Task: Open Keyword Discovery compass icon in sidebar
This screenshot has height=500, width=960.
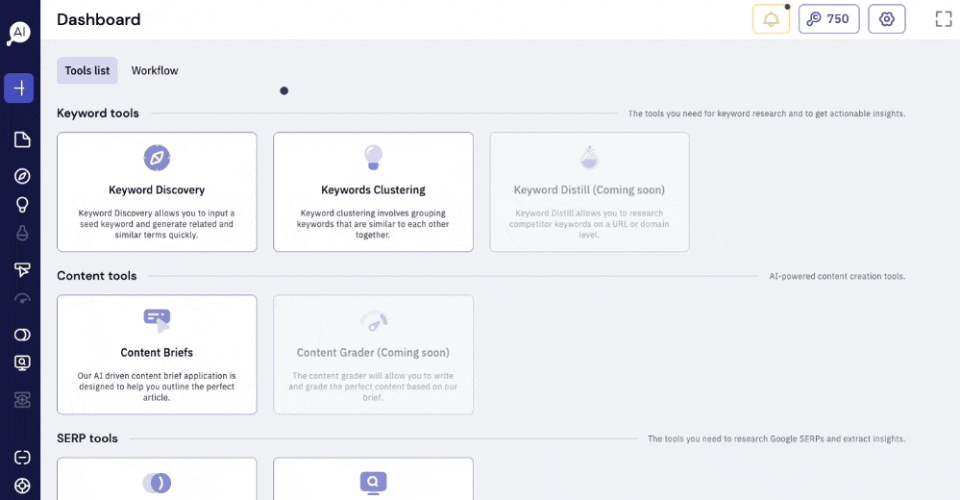Action: point(22,176)
